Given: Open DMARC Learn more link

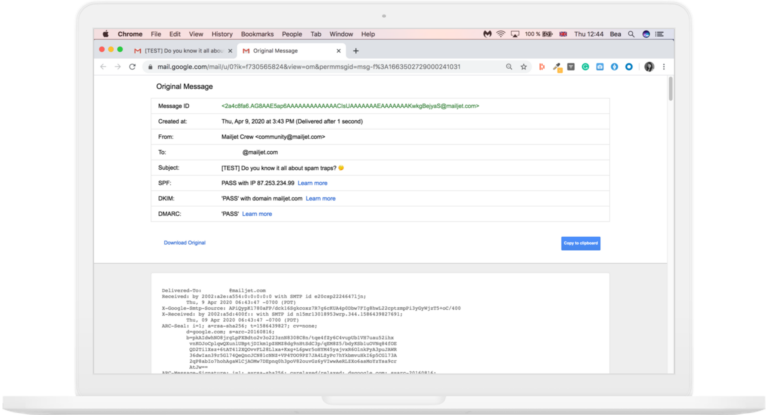Looking at the screenshot, I should click(x=257, y=214).
